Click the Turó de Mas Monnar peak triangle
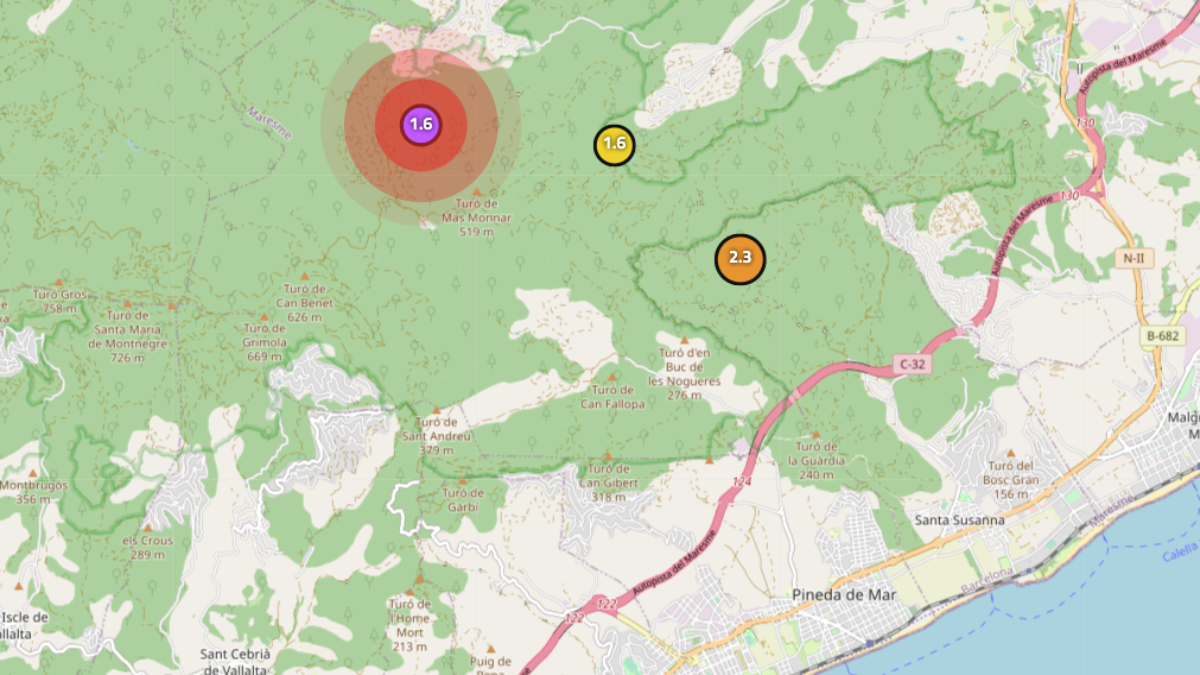1200x675 pixels. [x=477, y=192]
